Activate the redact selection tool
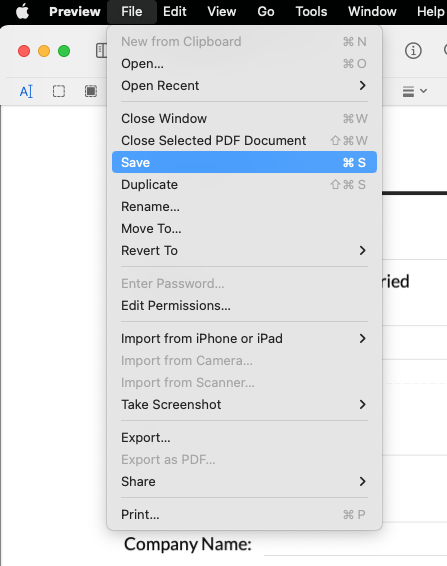The height and width of the screenshot is (566, 447). click(x=91, y=91)
